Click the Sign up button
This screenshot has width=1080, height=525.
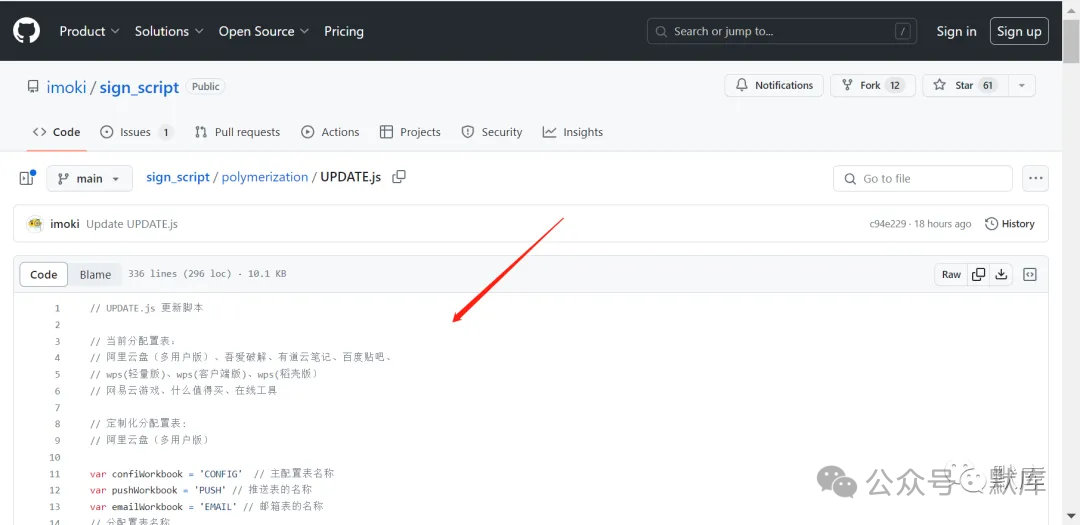point(1019,31)
